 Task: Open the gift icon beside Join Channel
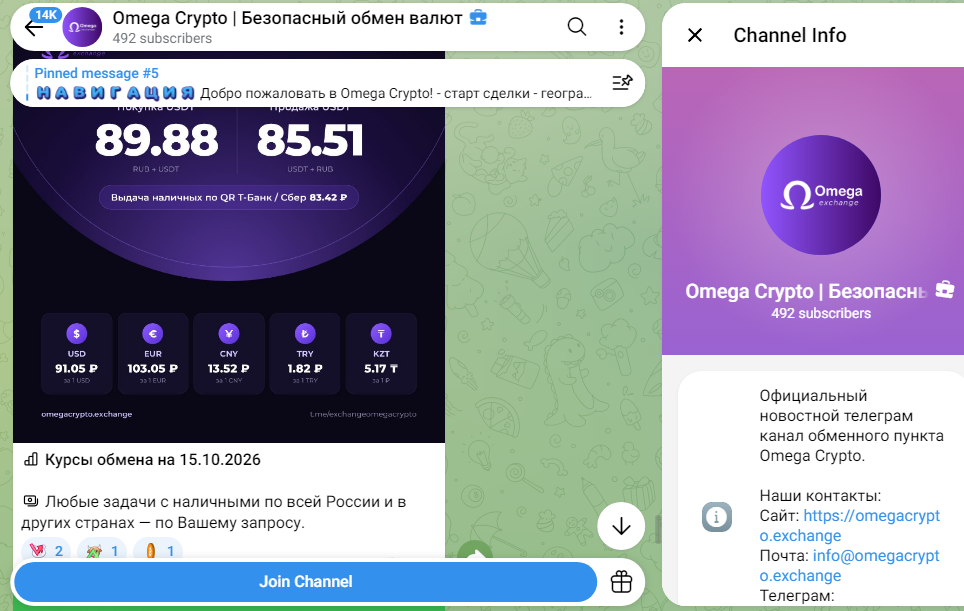pos(621,581)
